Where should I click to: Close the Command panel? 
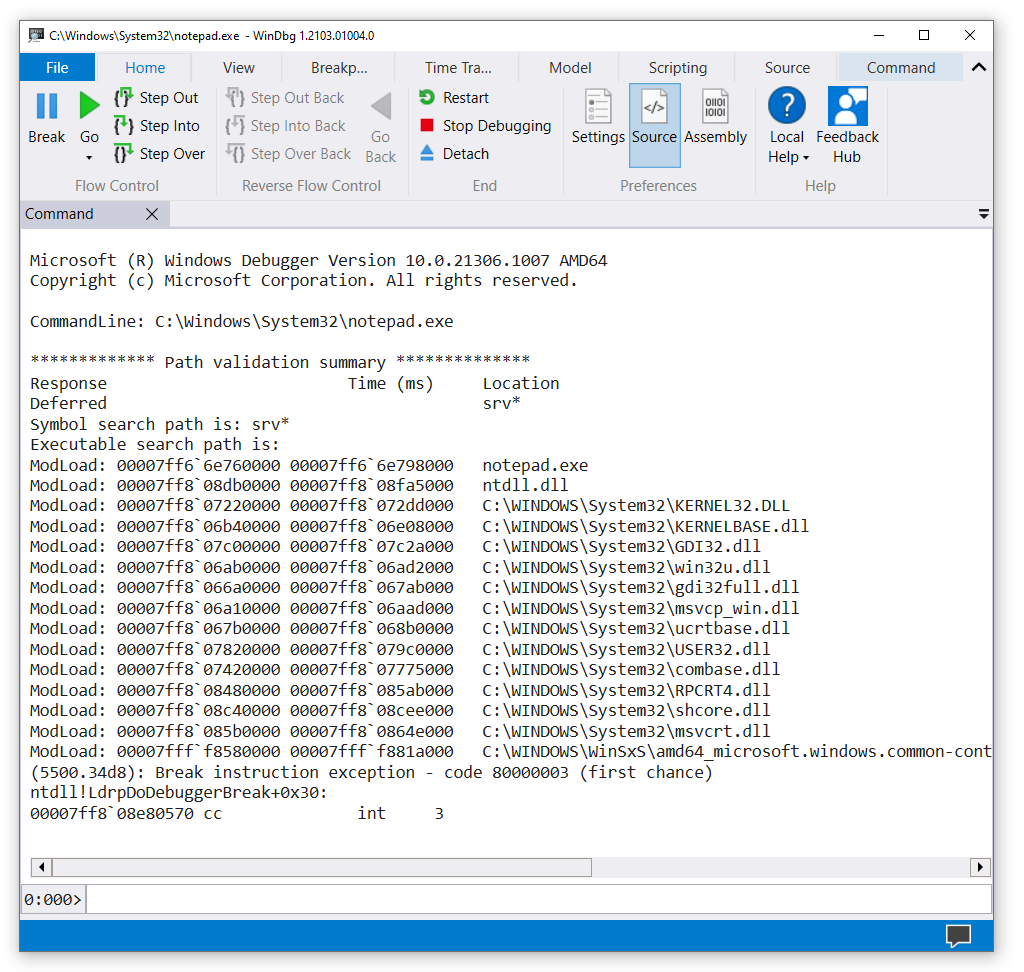pos(152,213)
